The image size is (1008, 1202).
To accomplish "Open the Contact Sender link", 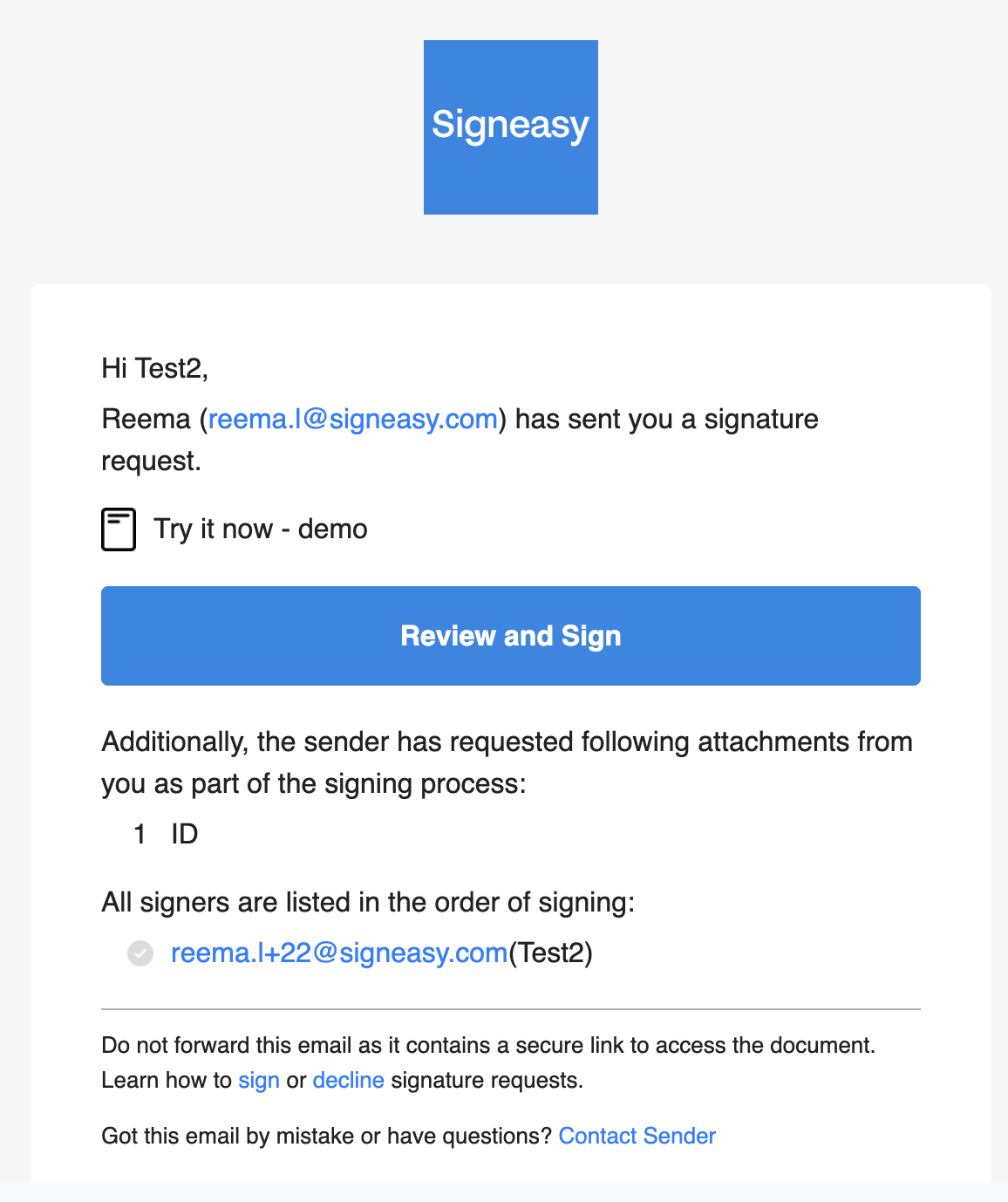I will pos(637,1136).
